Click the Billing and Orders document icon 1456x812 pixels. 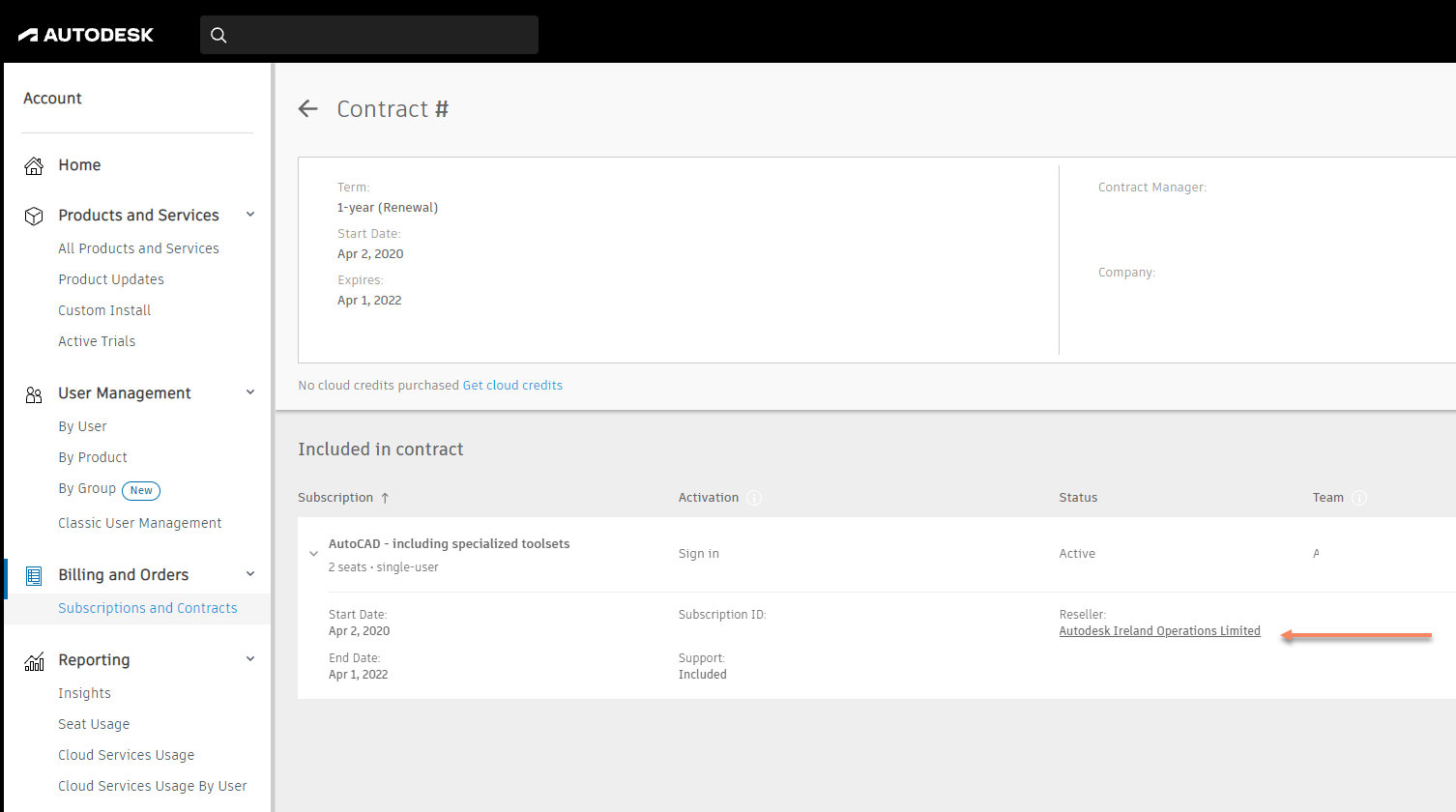pyautogui.click(x=34, y=574)
